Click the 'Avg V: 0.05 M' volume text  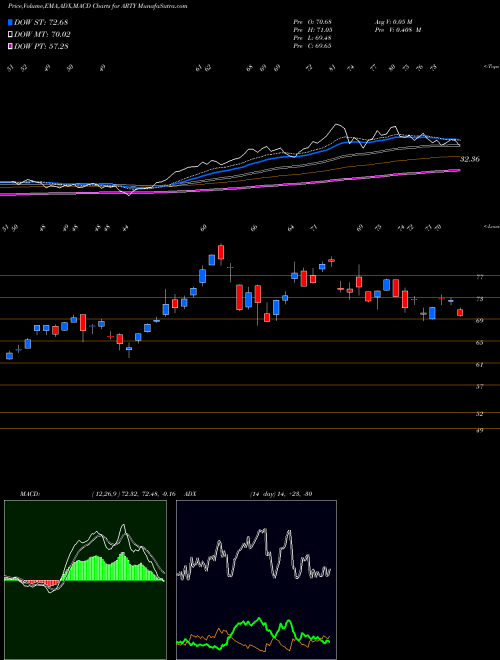click(396, 22)
